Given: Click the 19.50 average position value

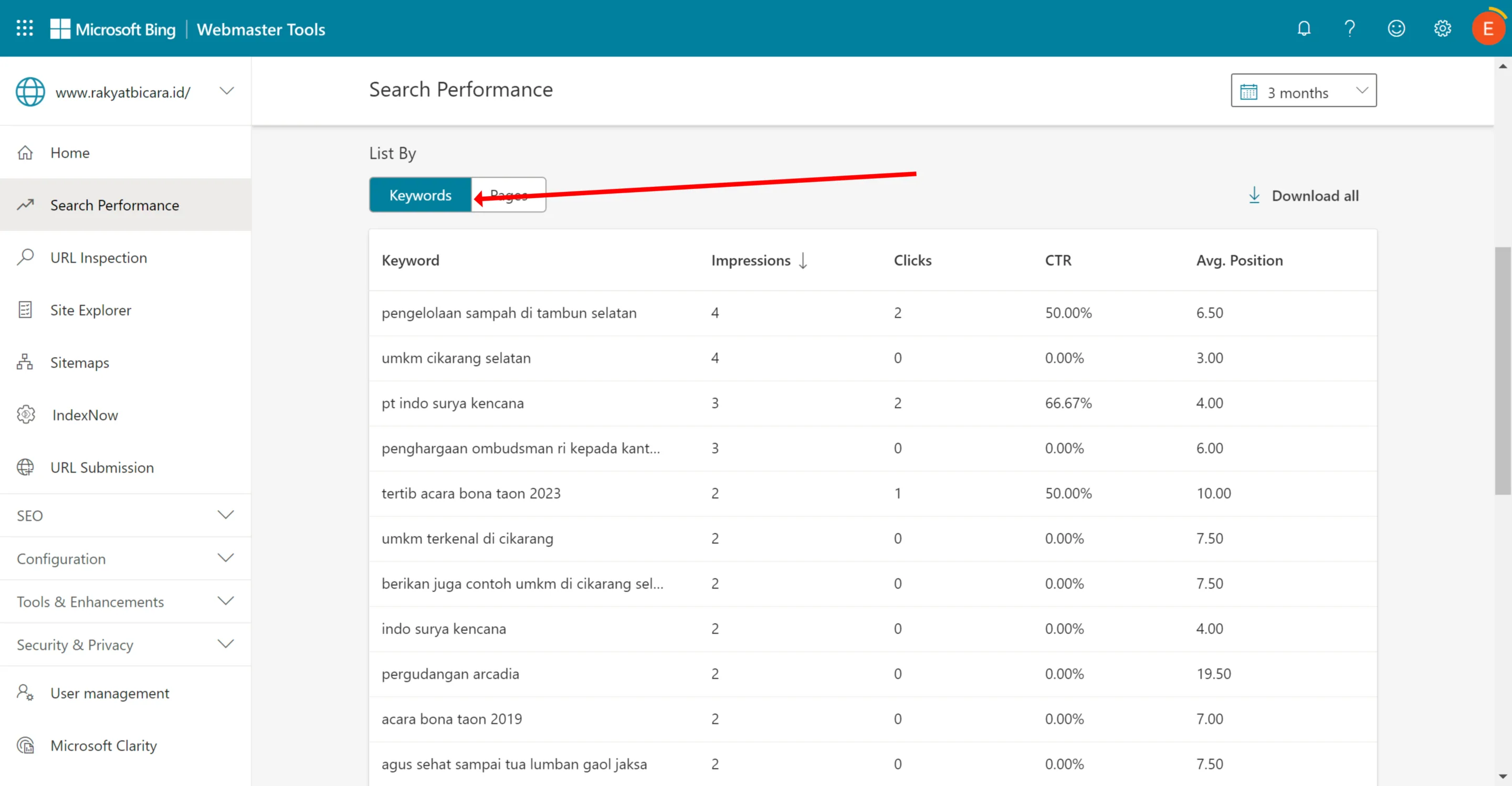Looking at the screenshot, I should pos(1213,673).
